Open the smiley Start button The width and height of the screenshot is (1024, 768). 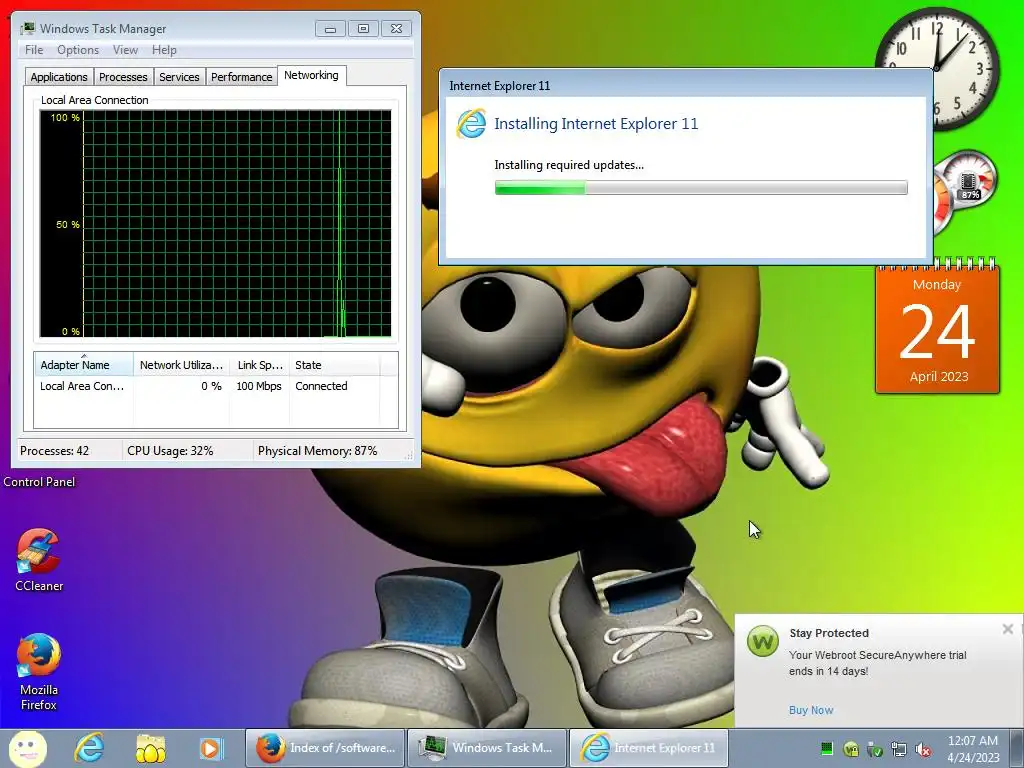27,748
